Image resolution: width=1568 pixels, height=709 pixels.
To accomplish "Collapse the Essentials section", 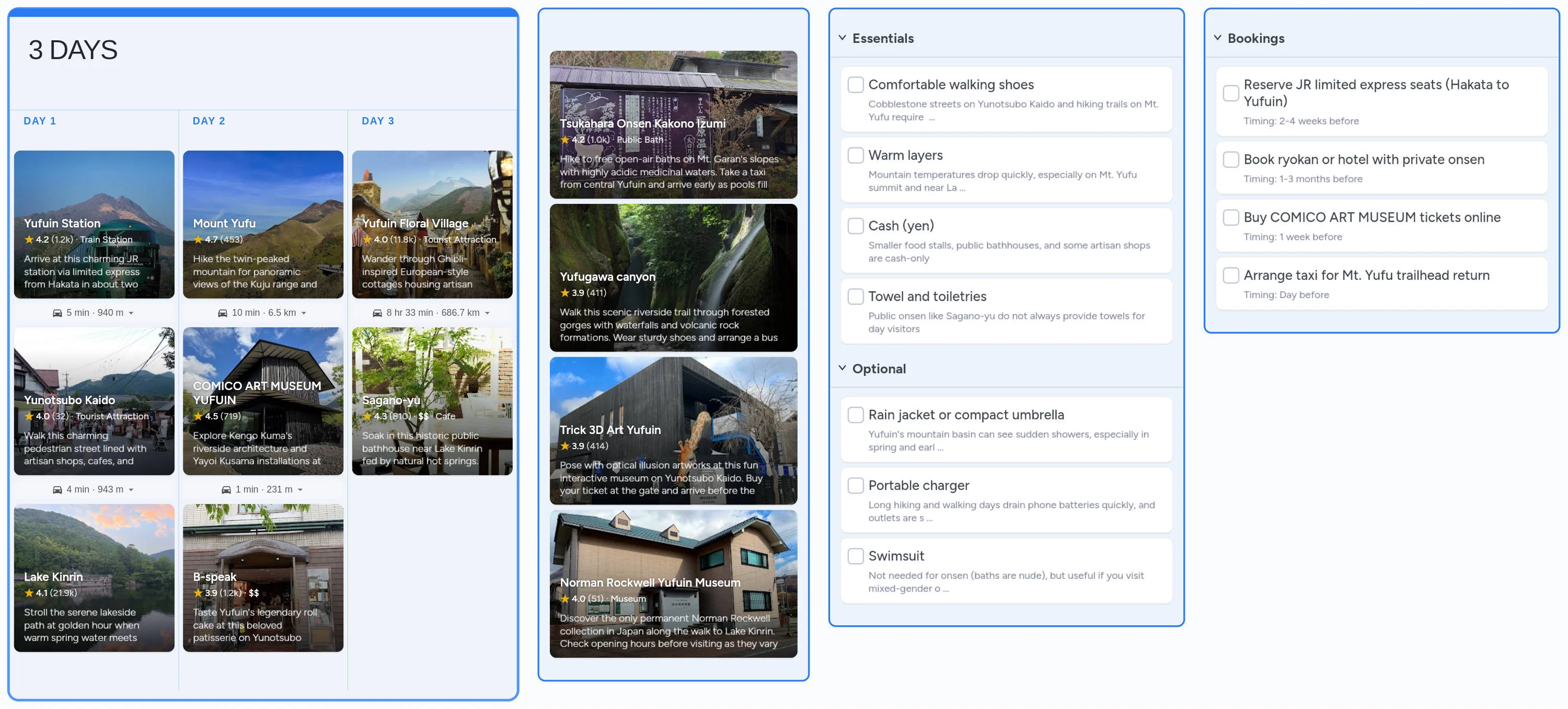I will 843,38.
